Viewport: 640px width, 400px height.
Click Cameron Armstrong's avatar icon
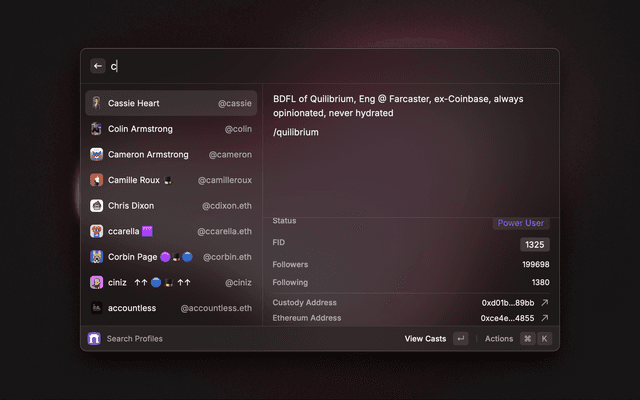point(96,154)
